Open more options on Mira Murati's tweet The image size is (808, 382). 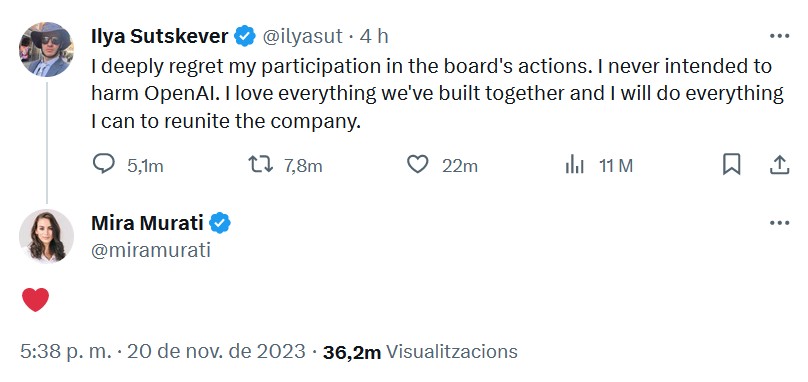click(x=780, y=223)
